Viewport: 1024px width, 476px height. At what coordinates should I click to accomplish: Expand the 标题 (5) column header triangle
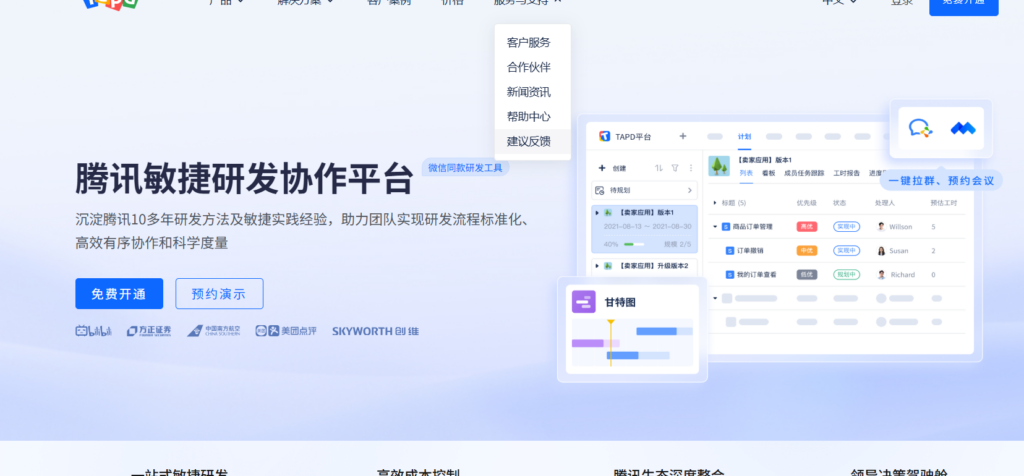(715, 203)
